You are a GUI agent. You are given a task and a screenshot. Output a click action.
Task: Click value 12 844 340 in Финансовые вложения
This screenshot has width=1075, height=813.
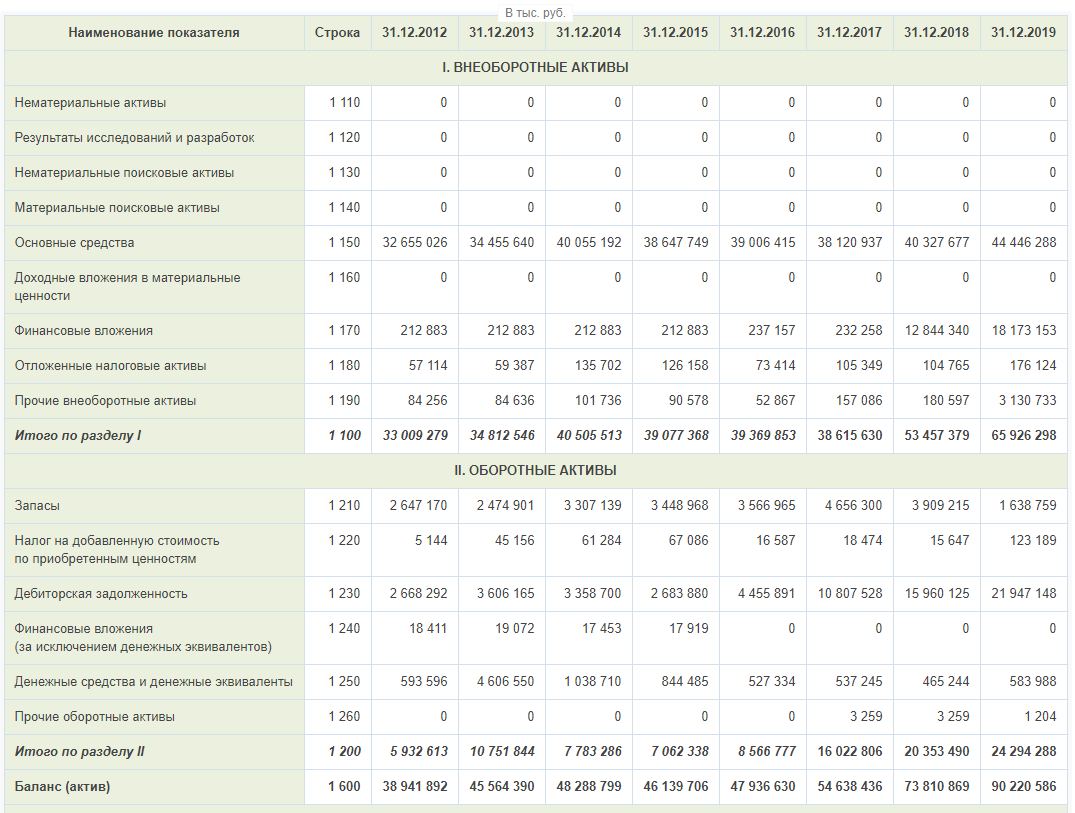(x=937, y=330)
